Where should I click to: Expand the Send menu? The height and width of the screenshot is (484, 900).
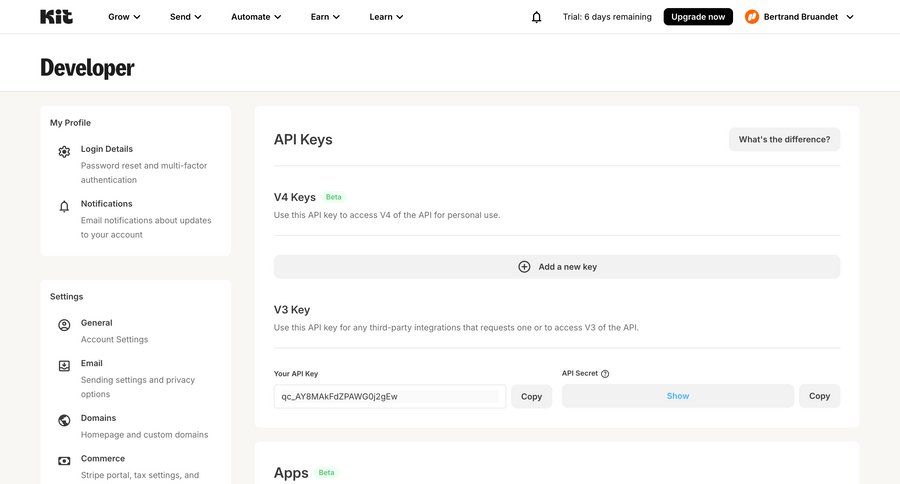point(185,17)
